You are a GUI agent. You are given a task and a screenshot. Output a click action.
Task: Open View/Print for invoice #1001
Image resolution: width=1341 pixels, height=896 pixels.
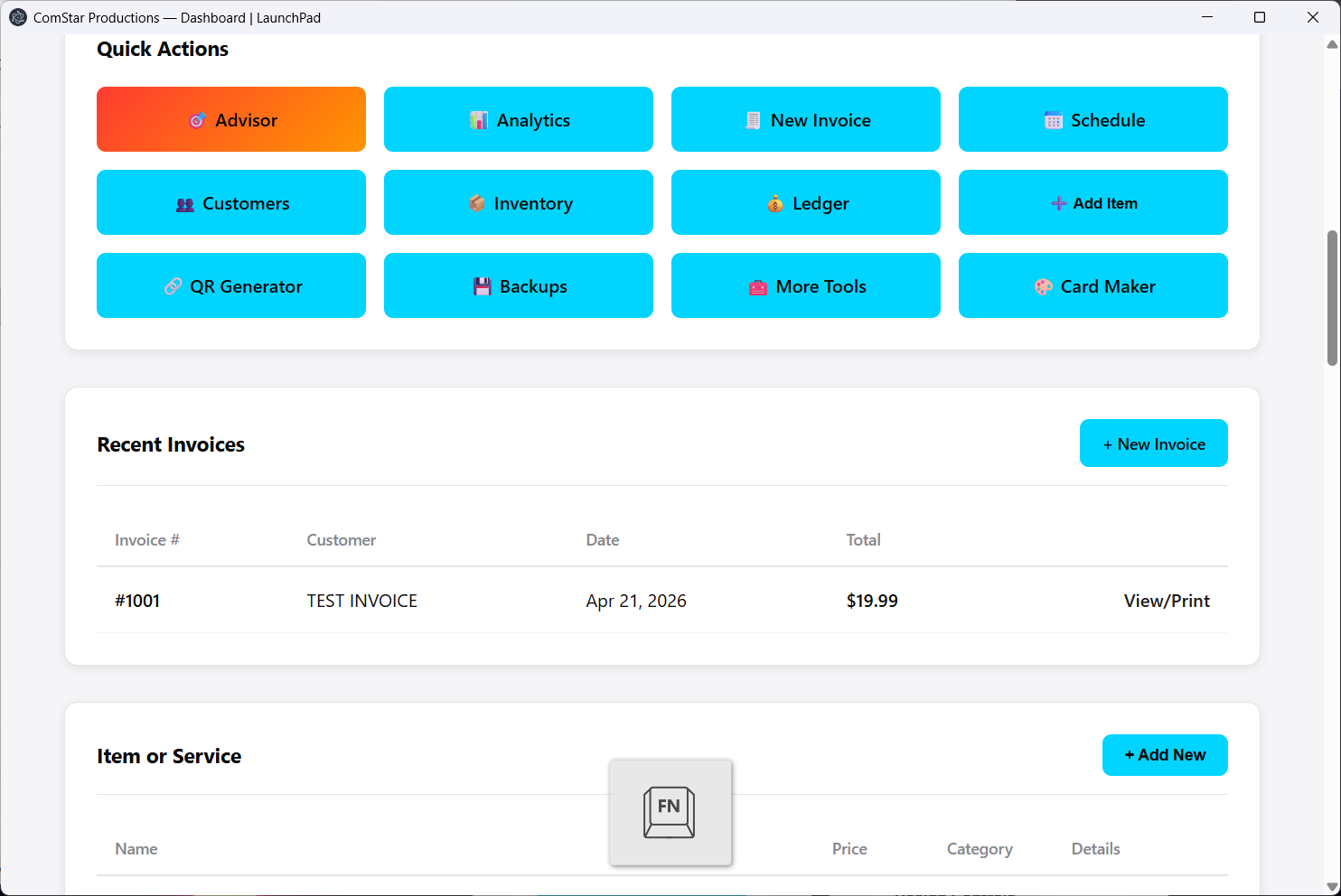point(1166,601)
